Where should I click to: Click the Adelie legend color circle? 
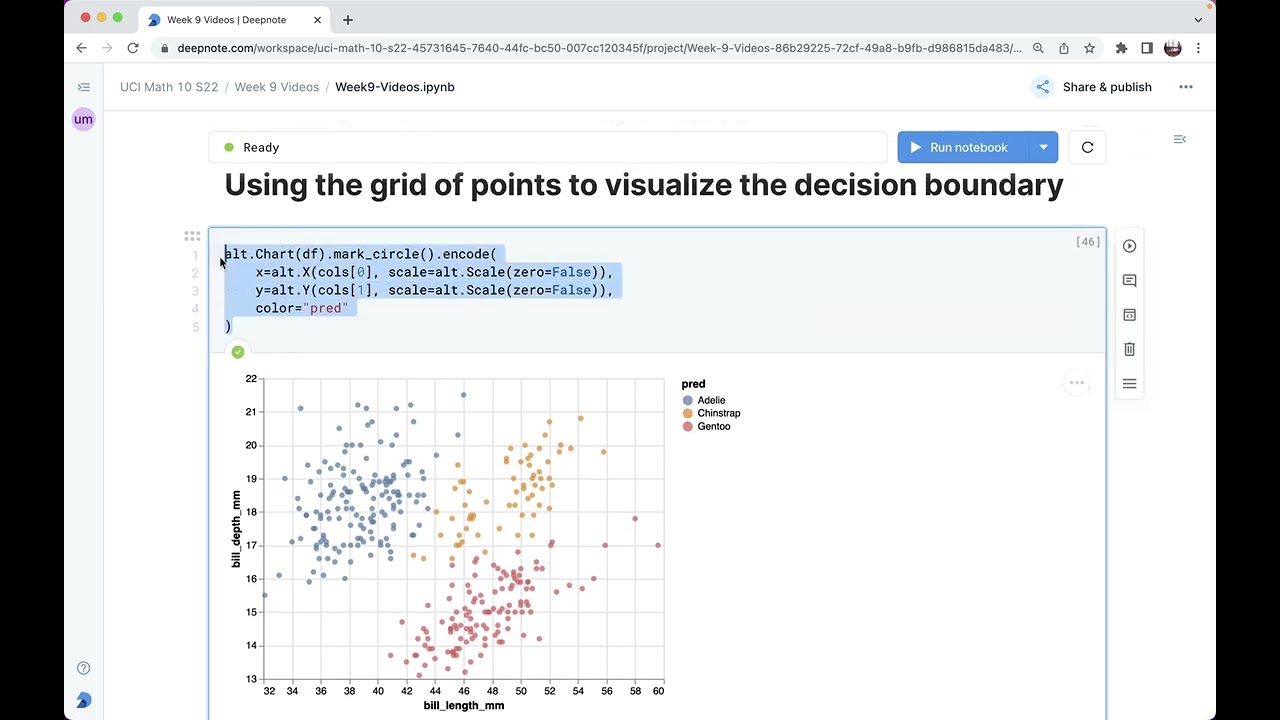point(687,400)
